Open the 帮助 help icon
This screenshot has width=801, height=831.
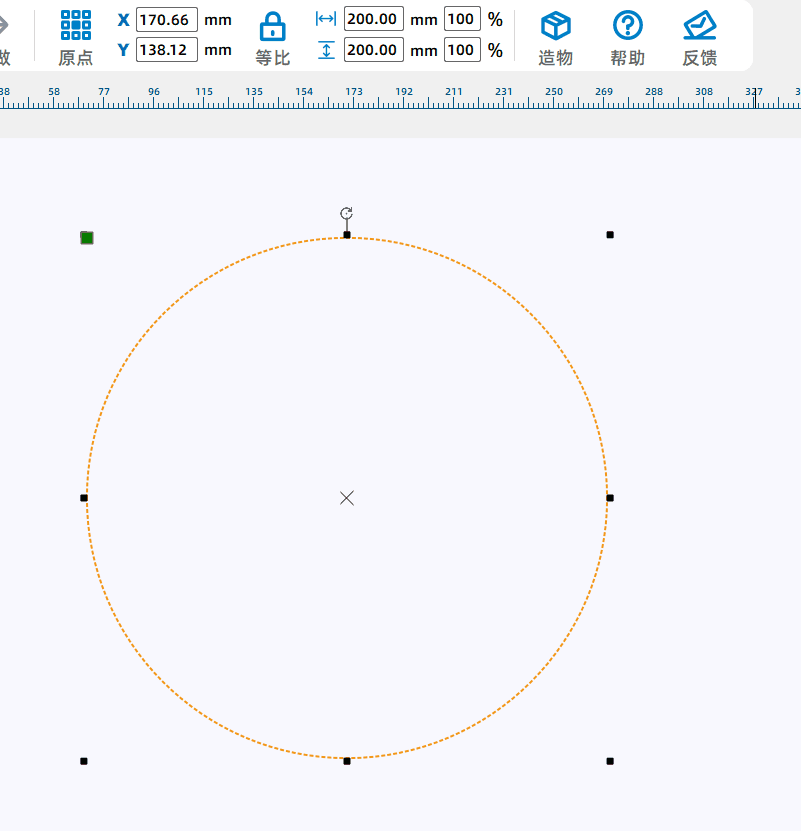pos(627,26)
